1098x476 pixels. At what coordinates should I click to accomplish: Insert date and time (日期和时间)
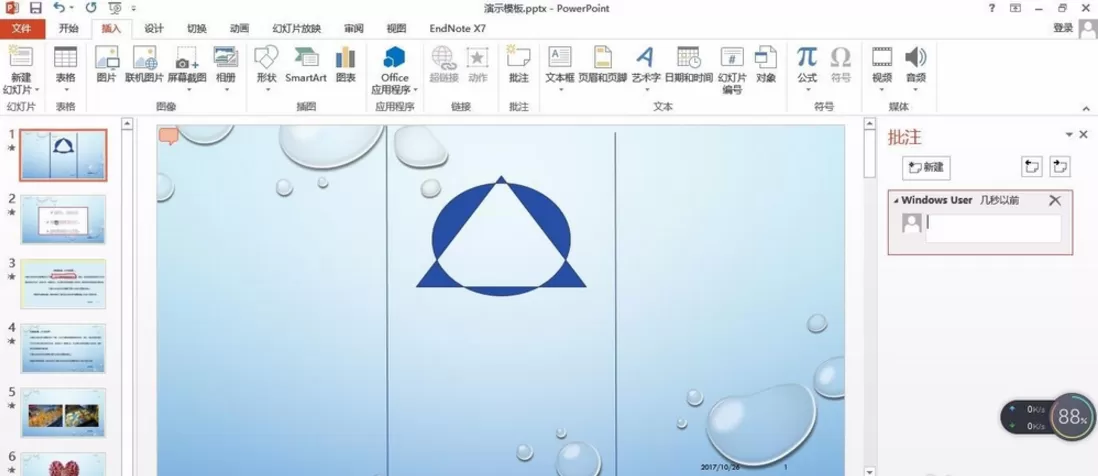(x=688, y=64)
